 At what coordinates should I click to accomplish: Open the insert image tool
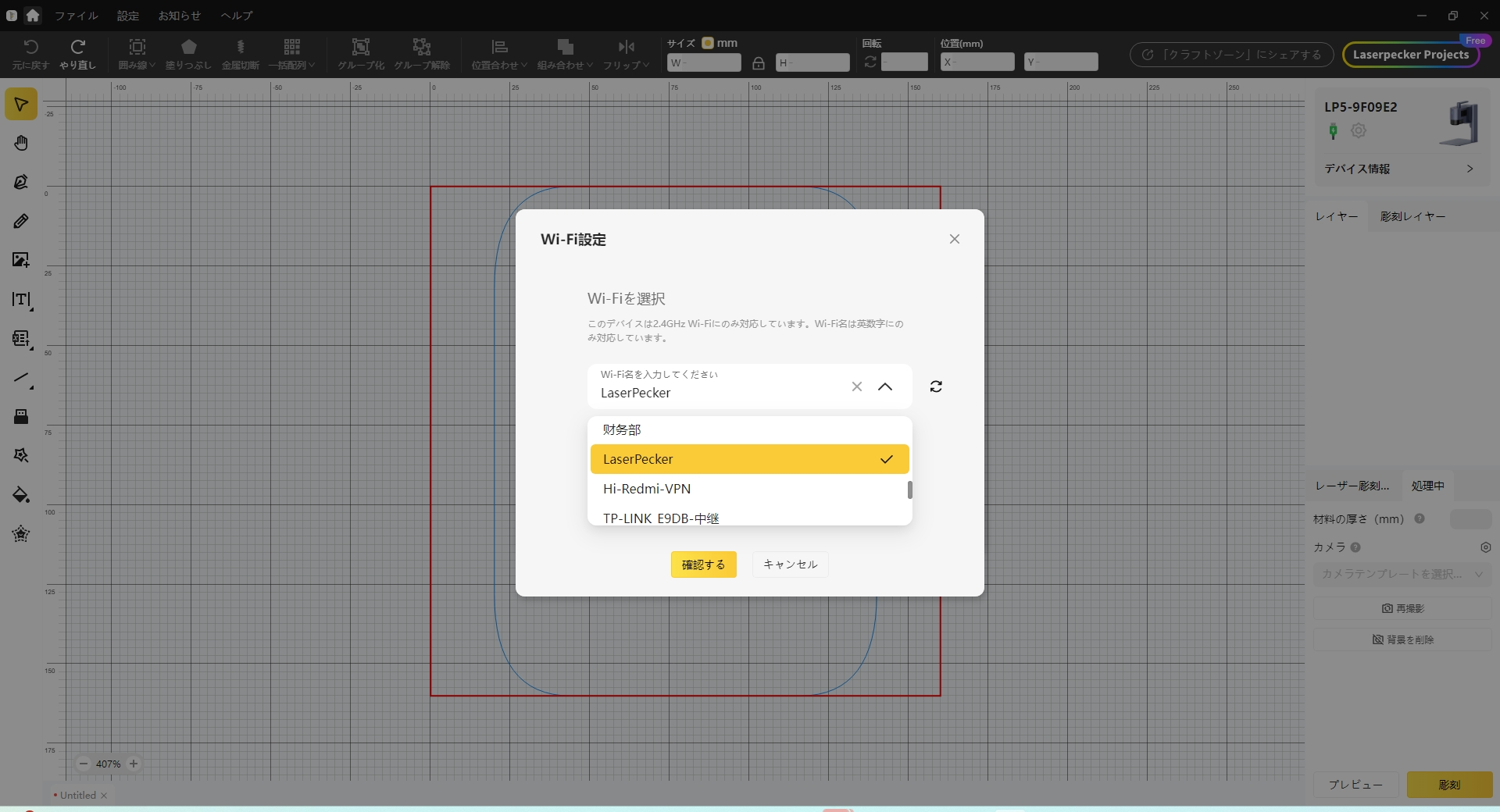coord(21,260)
